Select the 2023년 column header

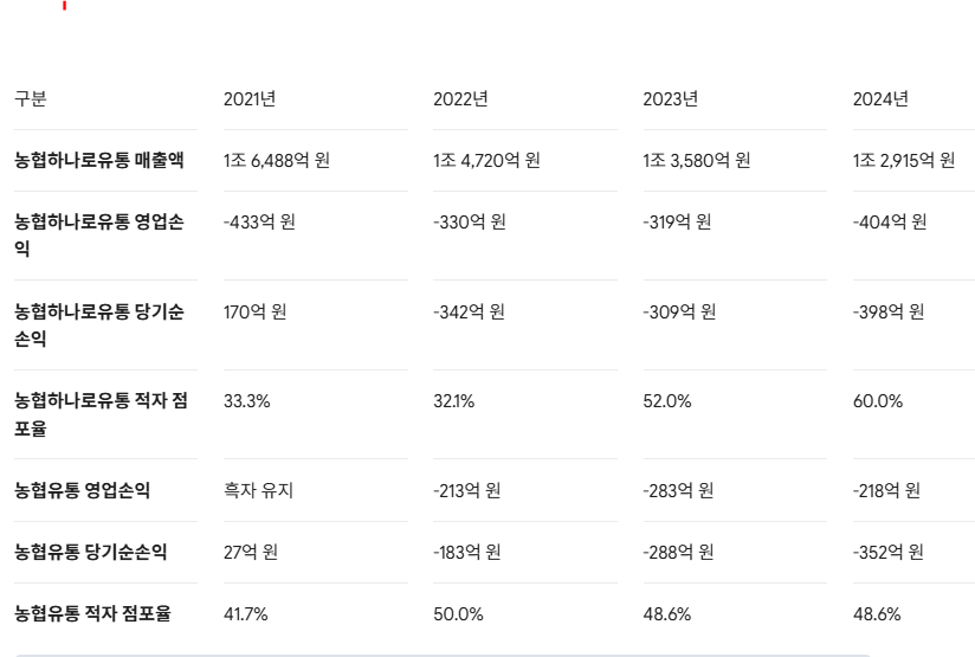click(x=670, y=99)
